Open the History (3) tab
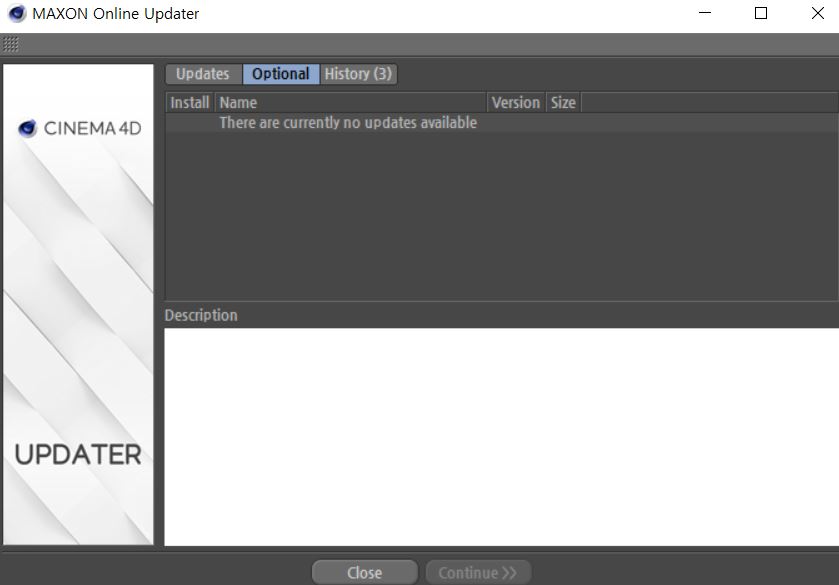This screenshot has height=585, width=839. (x=359, y=74)
